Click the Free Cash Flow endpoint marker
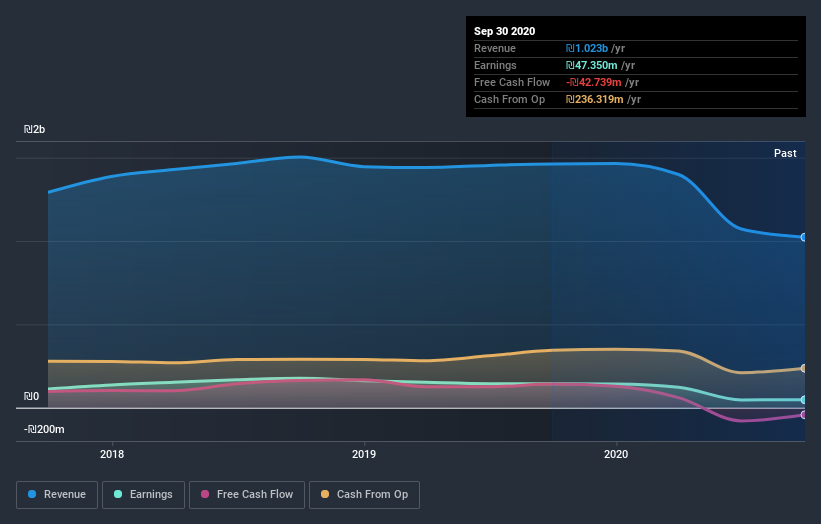The height and width of the screenshot is (524, 821). point(804,415)
